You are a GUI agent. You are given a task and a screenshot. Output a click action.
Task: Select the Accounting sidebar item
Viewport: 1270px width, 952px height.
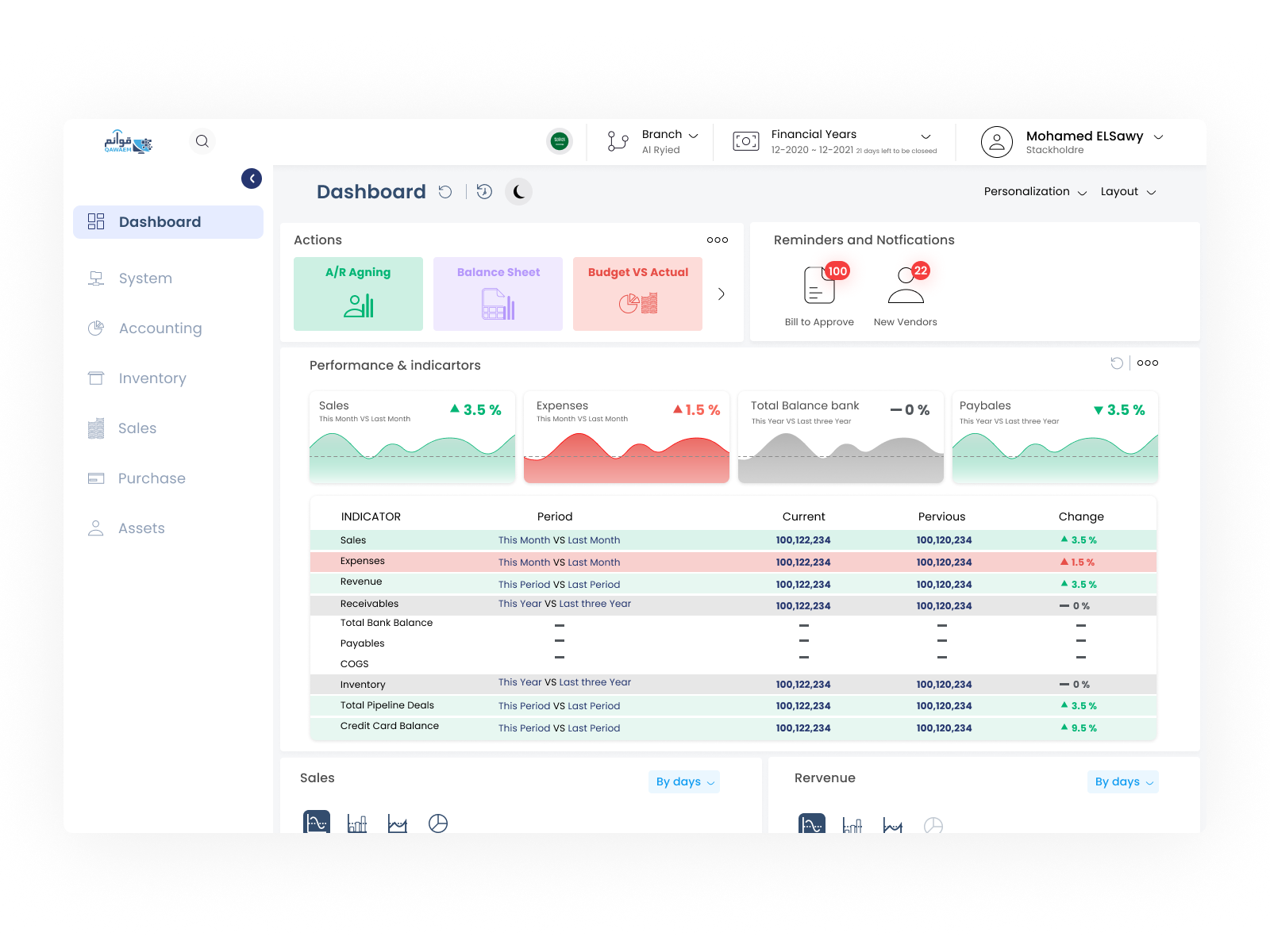(160, 328)
